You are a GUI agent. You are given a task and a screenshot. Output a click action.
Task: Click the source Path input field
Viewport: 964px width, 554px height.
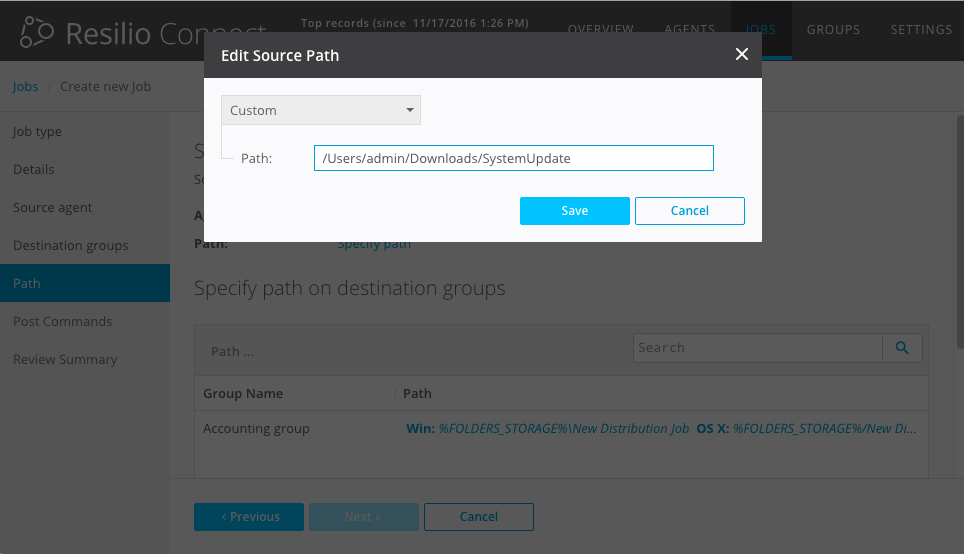tap(513, 158)
